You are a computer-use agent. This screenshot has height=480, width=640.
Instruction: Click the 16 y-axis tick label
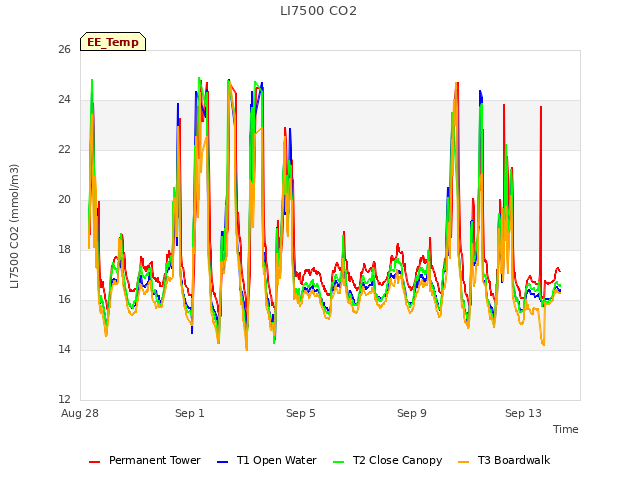point(64,300)
